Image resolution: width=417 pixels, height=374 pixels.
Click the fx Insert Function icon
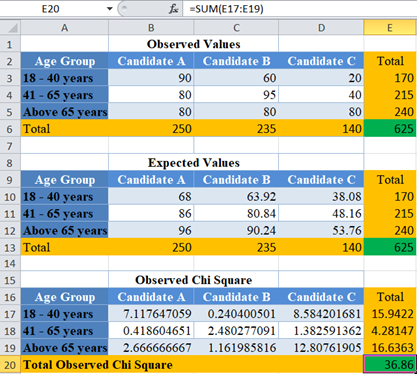coord(173,9)
